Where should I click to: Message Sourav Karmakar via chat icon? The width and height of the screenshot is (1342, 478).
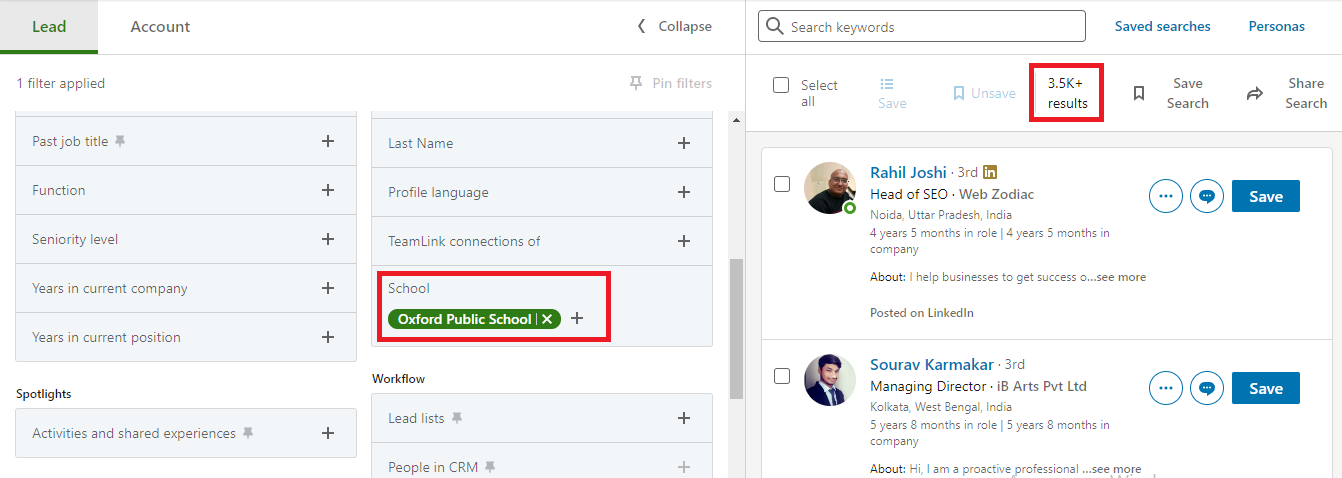click(1208, 388)
